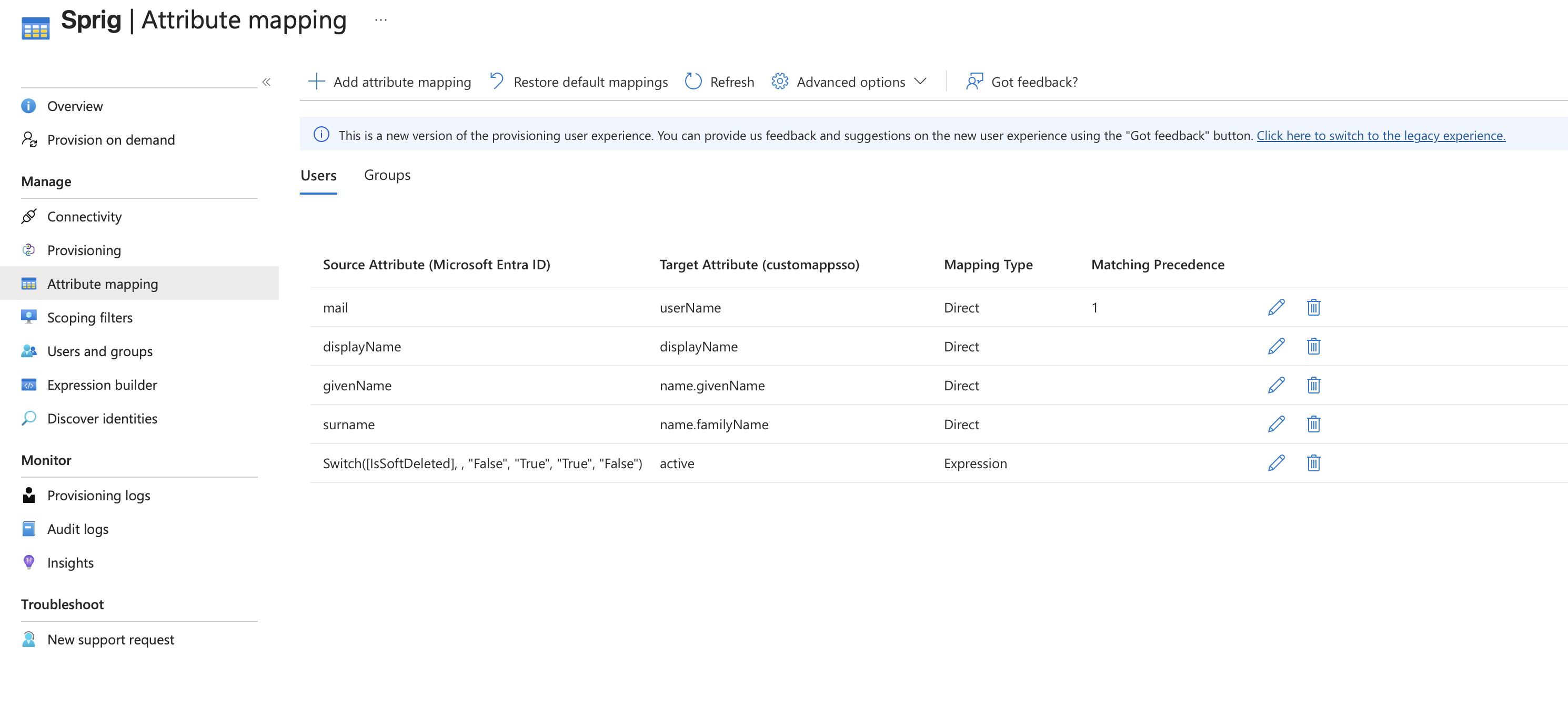The height and width of the screenshot is (727, 1568).
Task: Delete the givenName mapping
Action: 1313,385
